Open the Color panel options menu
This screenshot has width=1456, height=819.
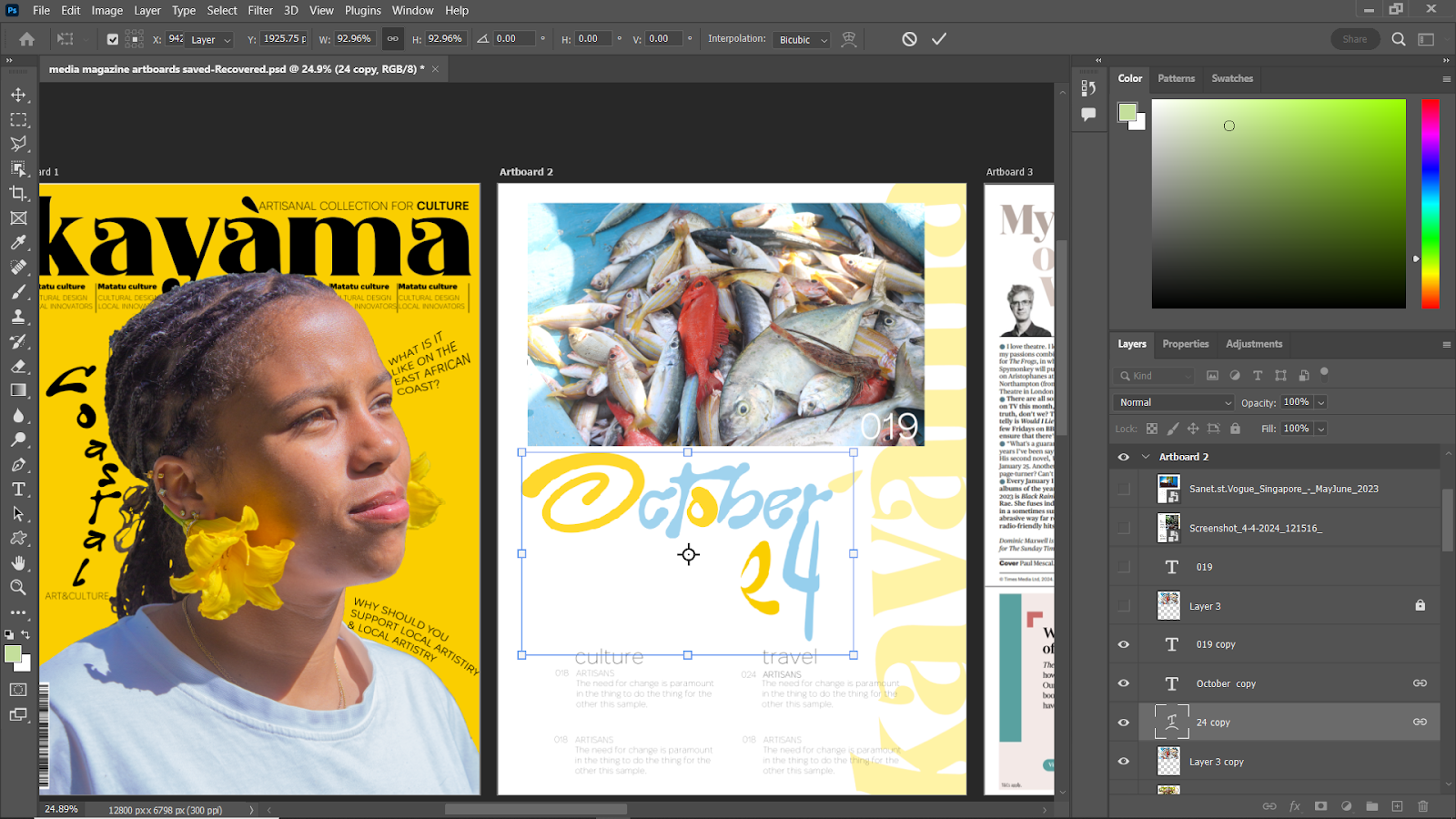click(1446, 79)
